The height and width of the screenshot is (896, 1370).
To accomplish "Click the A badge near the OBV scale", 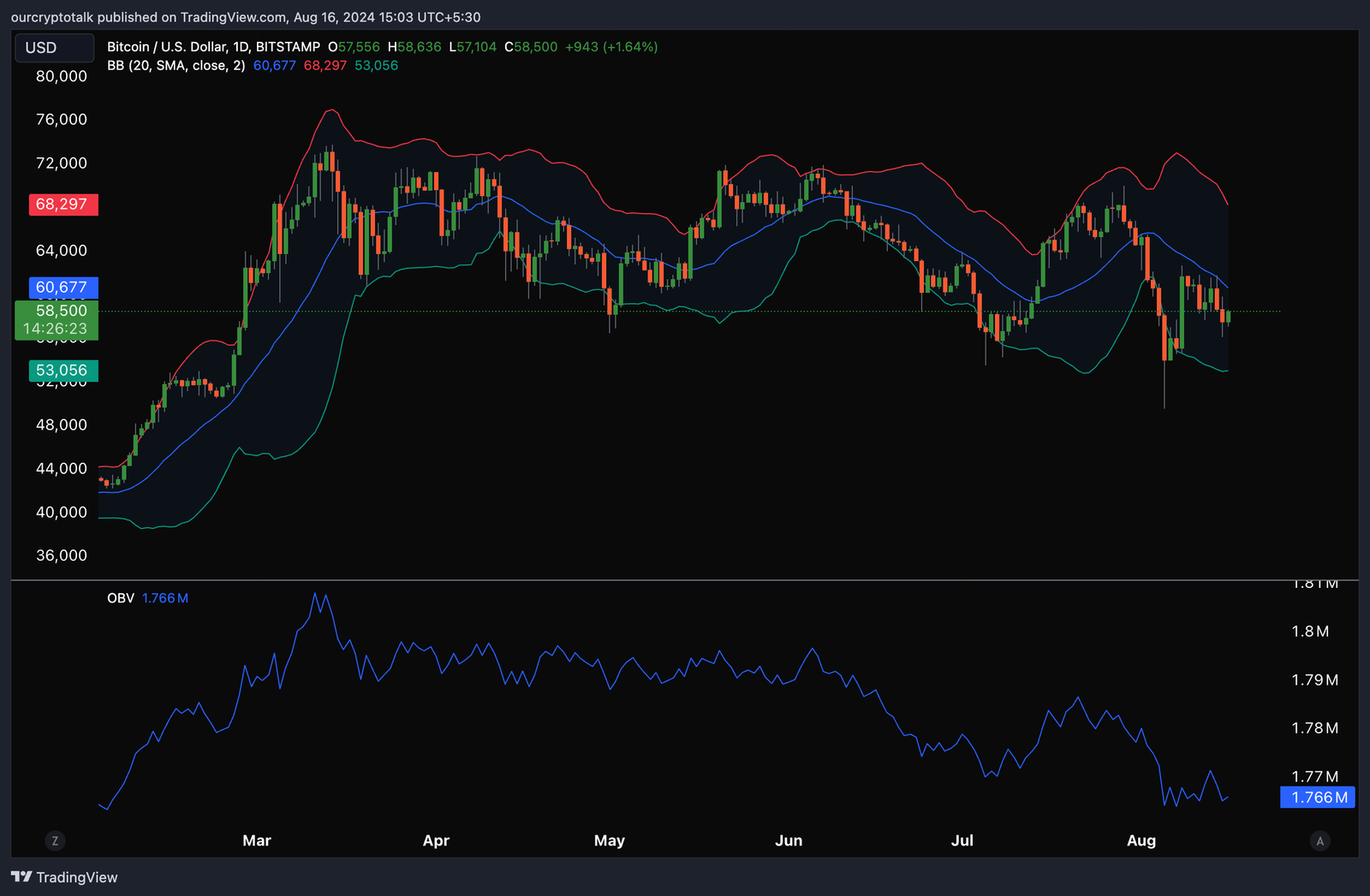I will pos(1319,841).
